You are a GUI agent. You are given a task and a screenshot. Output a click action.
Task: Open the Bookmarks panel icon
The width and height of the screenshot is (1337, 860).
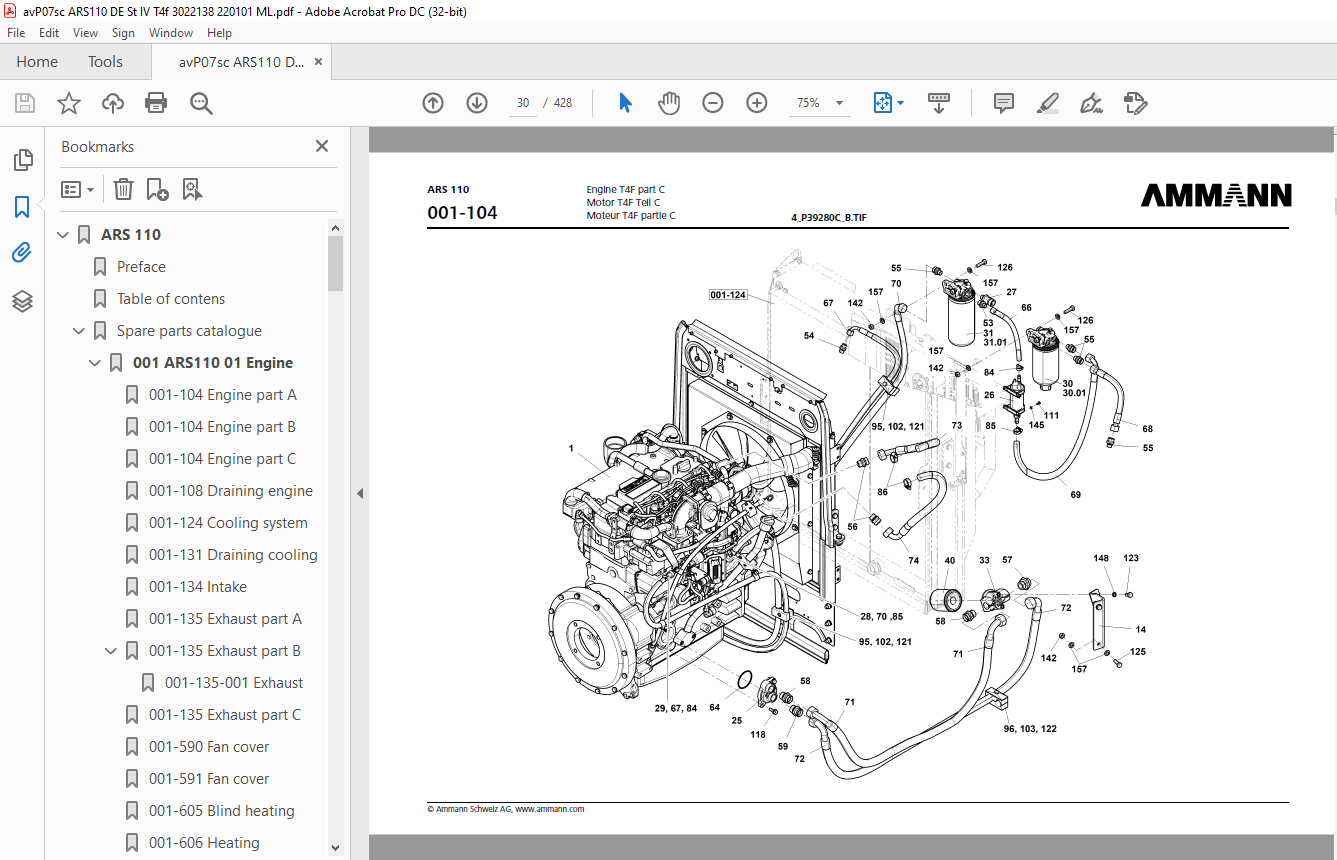pyautogui.click(x=22, y=207)
